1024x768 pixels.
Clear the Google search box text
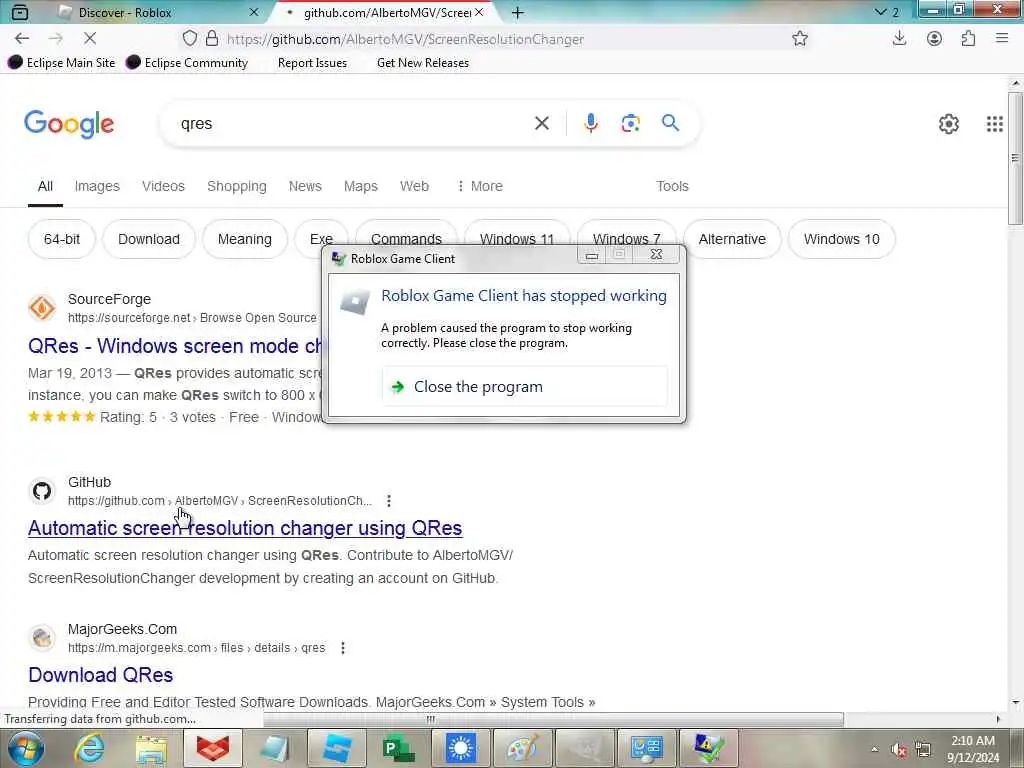click(541, 123)
